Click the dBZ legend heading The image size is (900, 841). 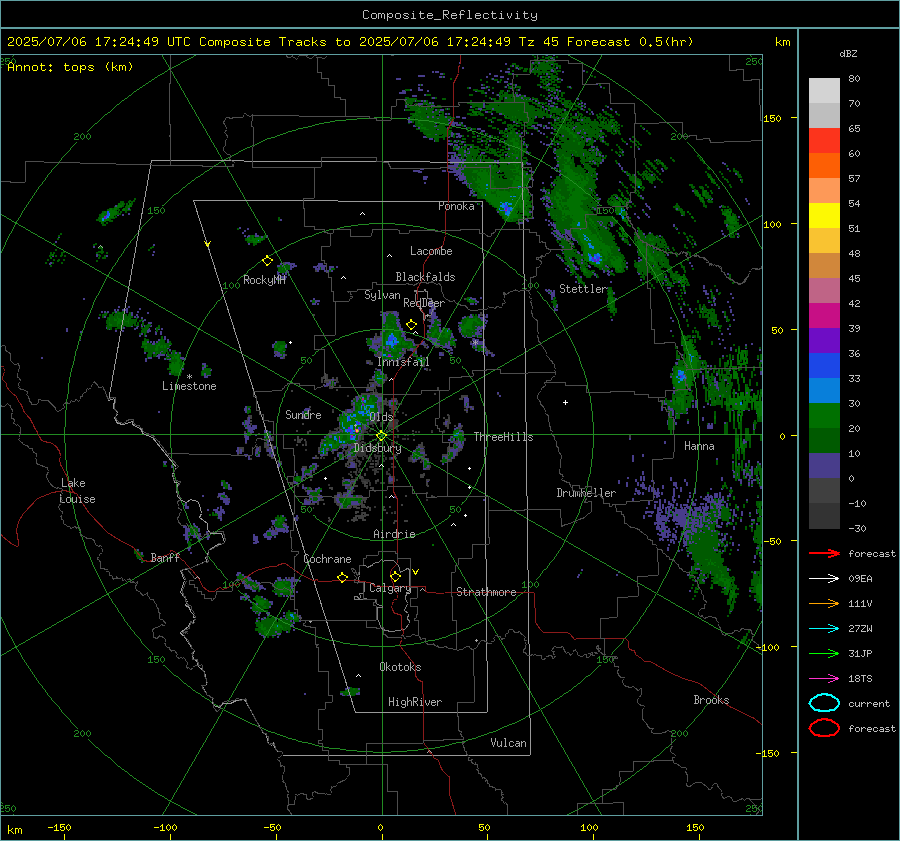(x=848, y=54)
